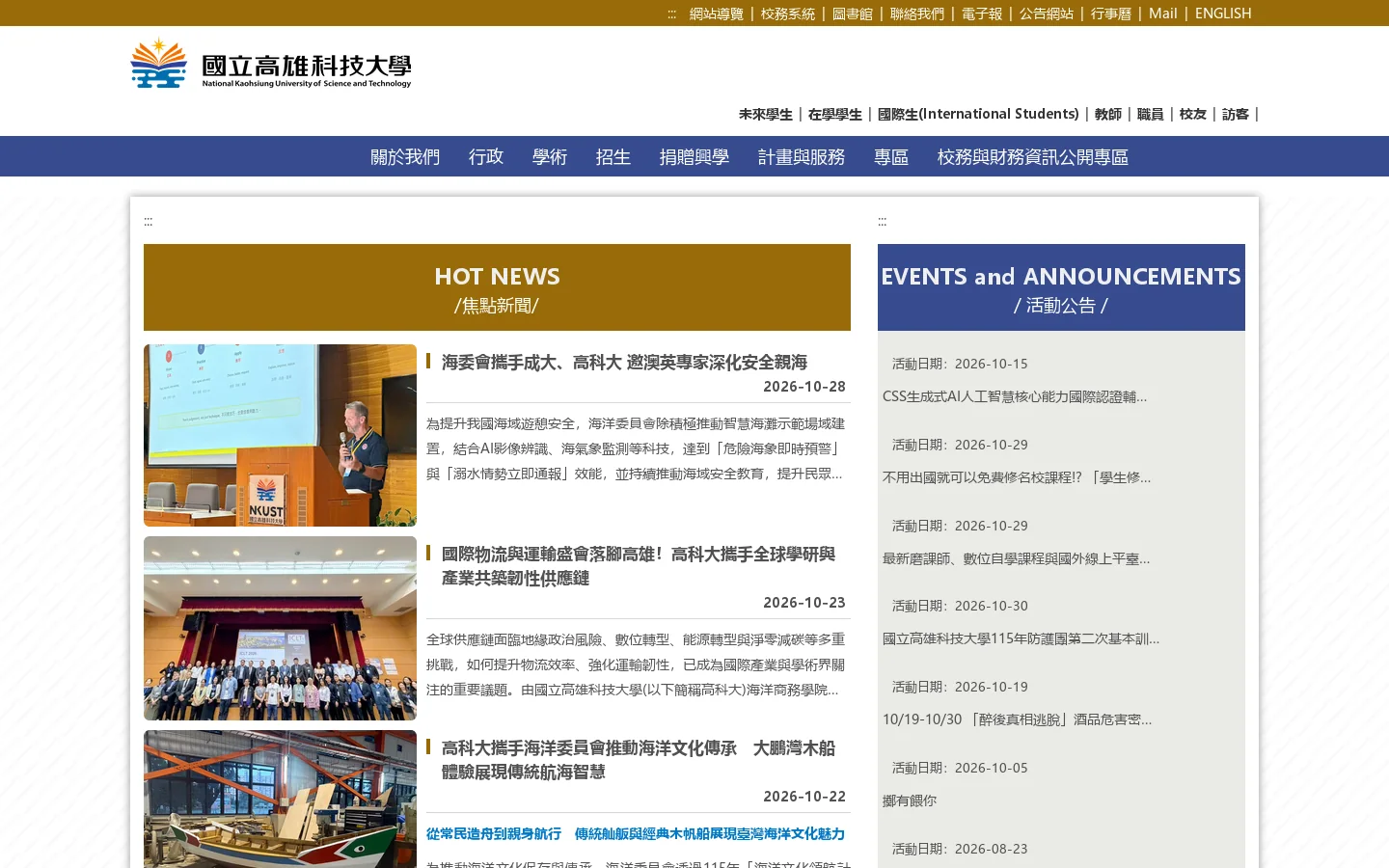Click 活動日期: 2026-10-05 label
The width and height of the screenshot is (1389, 868).
960,768
